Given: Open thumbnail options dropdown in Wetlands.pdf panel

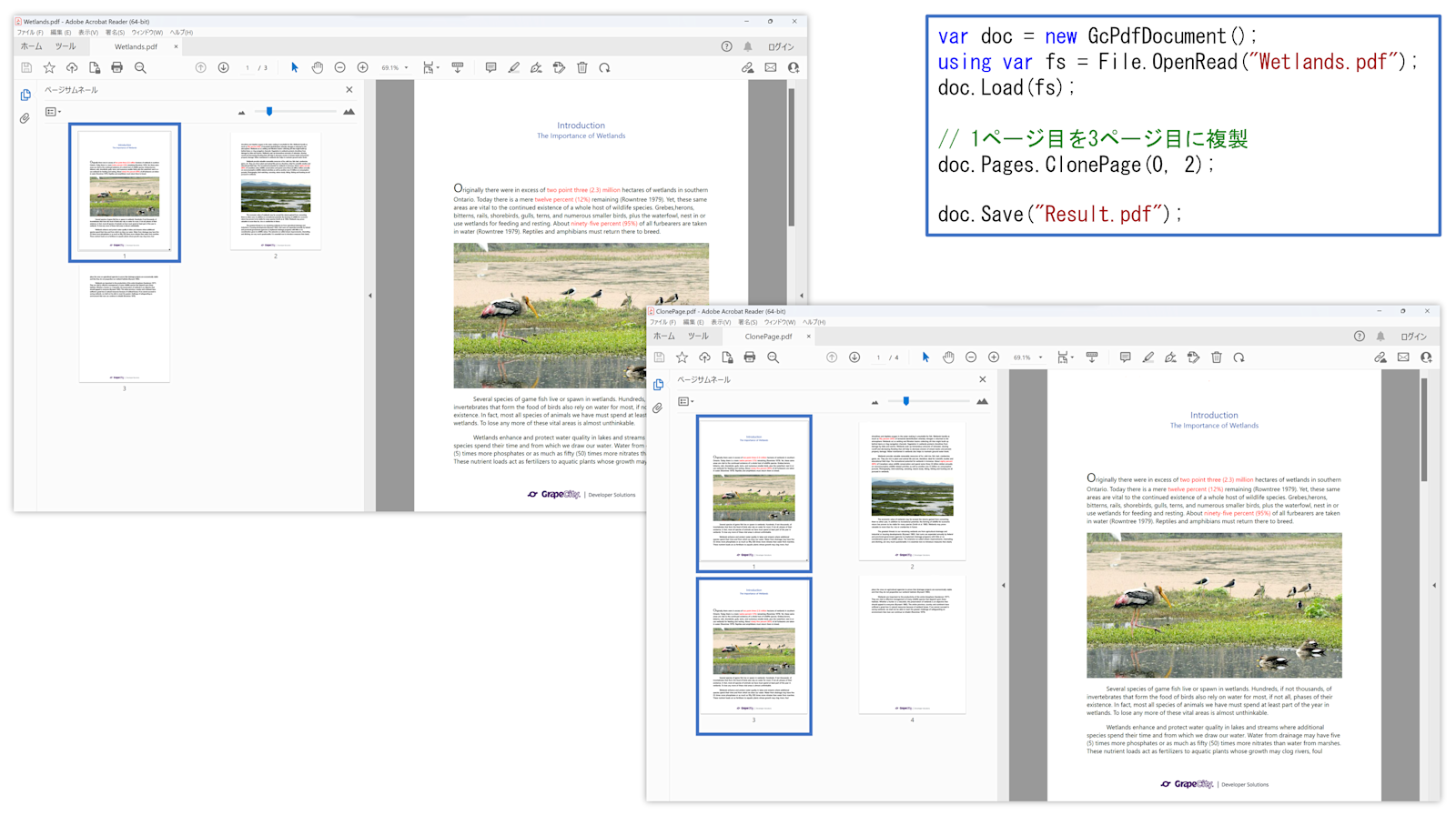Looking at the screenshot, I should tap(52, 112).
